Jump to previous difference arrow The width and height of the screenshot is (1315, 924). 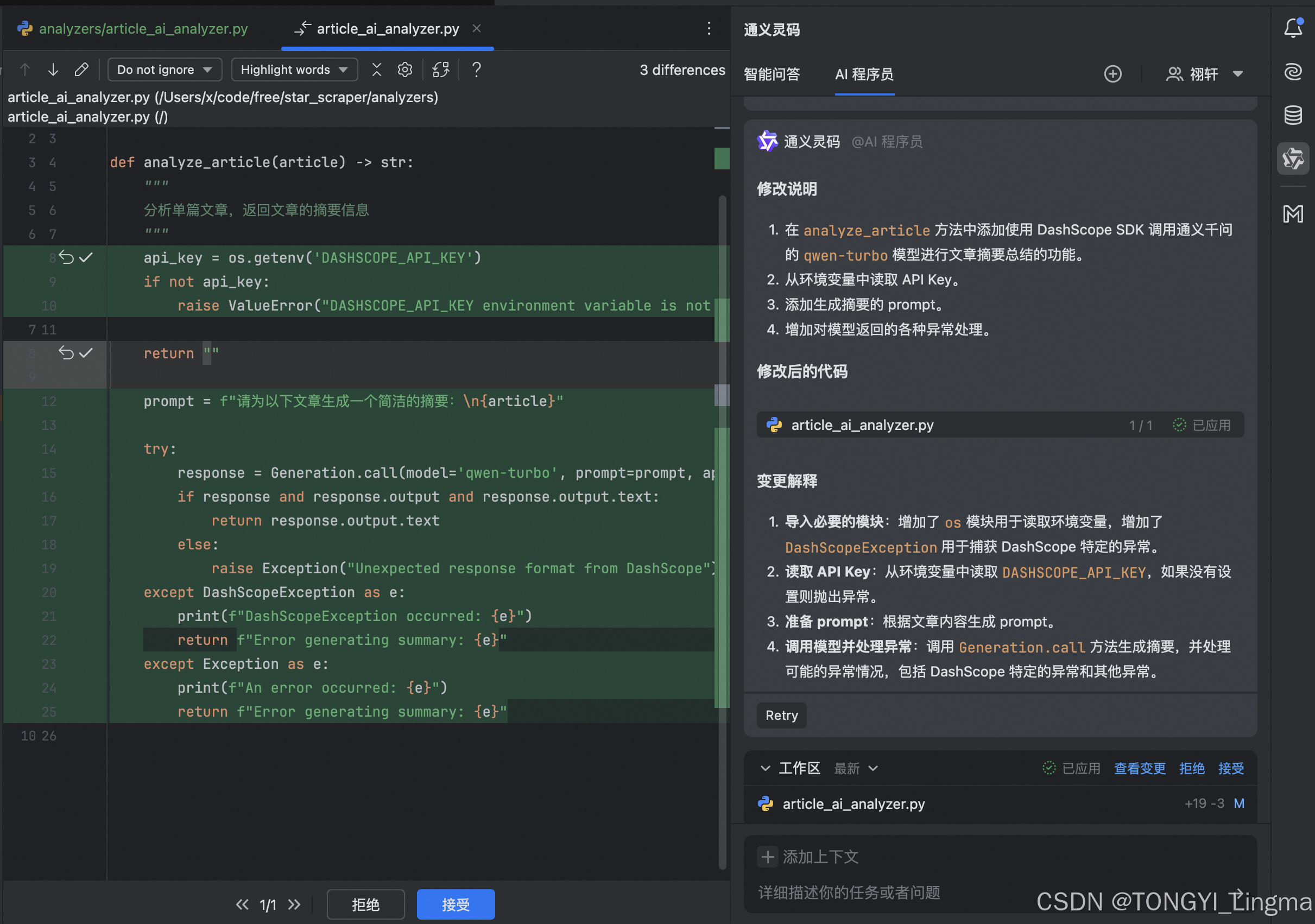click(24, 70)
